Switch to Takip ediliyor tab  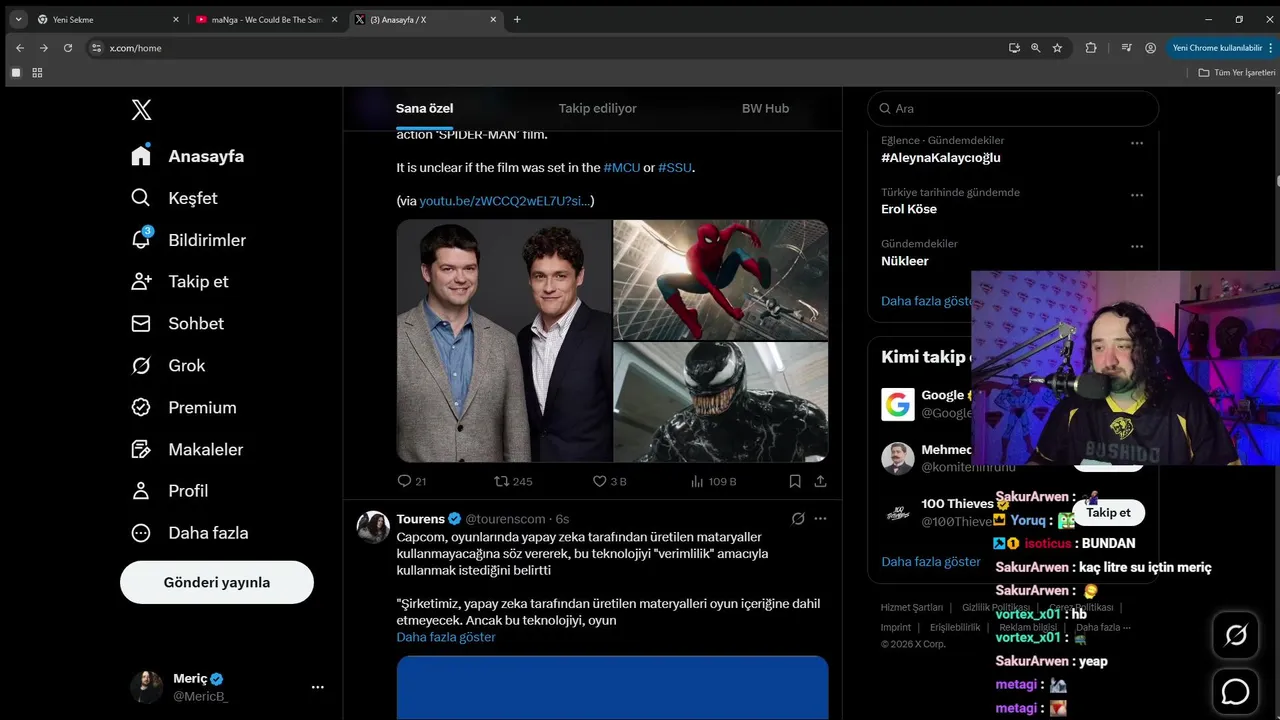click(597, 108)
